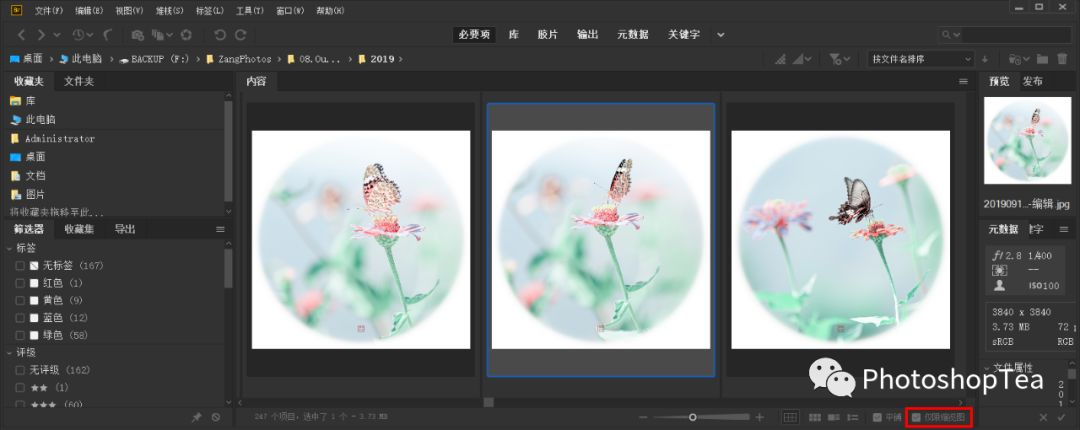Click the pin filter icon
Screen dimensions: 1080x430
coord(196,417)
